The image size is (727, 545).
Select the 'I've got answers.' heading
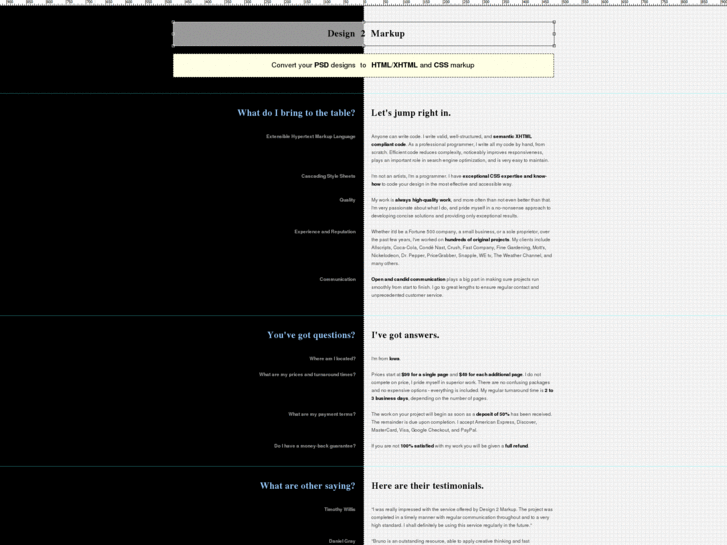(x=405, y=335)
